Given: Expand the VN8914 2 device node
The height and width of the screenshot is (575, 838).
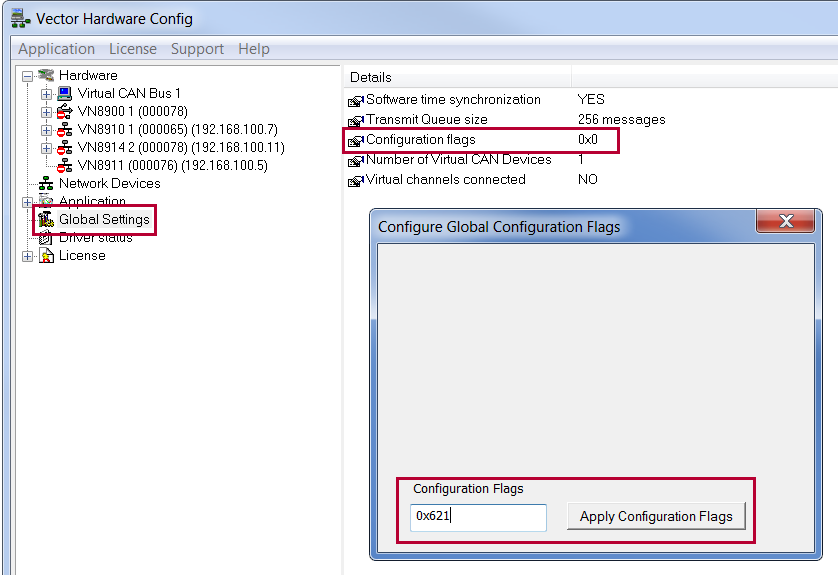Looking at the screenshot, I should pyautogui.click(x=46, y=148).
